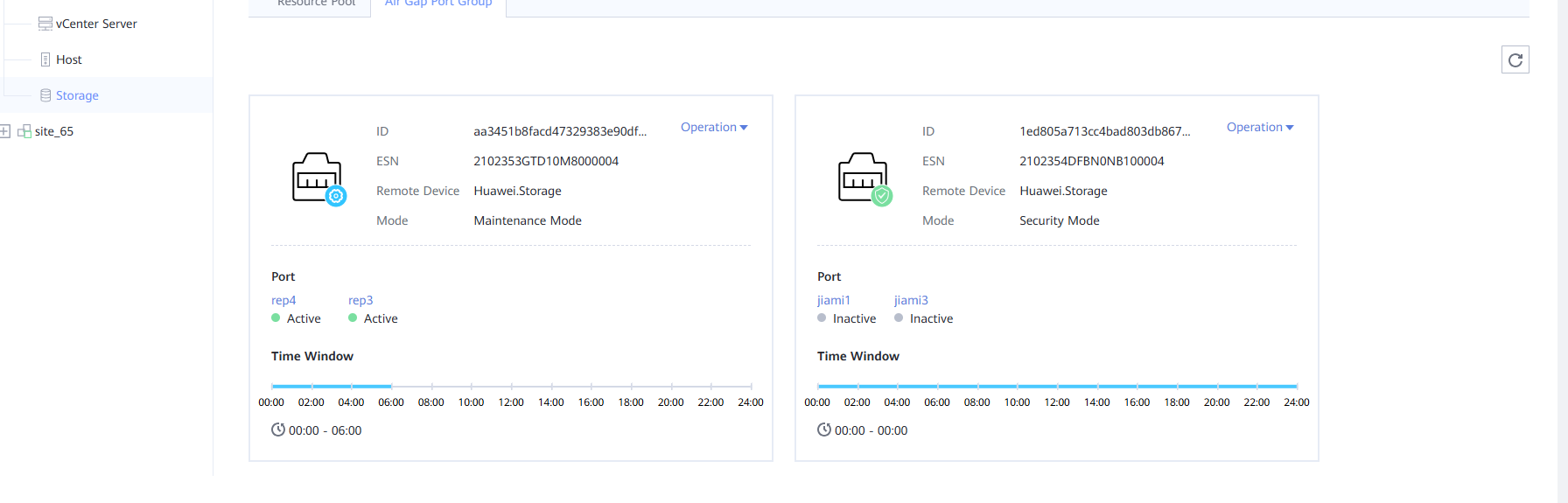This screenshot has width=1568, height=503.
Task: Click the vCenter Server icon
Action: (45, 24)
